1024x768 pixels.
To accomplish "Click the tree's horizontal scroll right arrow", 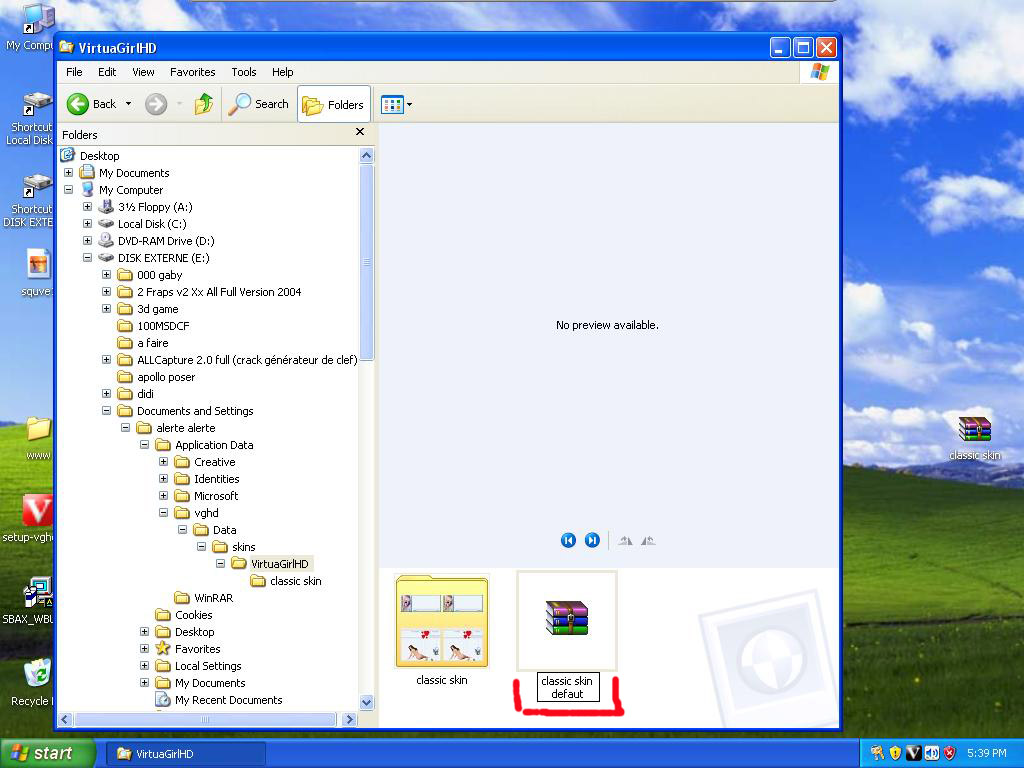I will pyautogui.click(x=349, y=719).
